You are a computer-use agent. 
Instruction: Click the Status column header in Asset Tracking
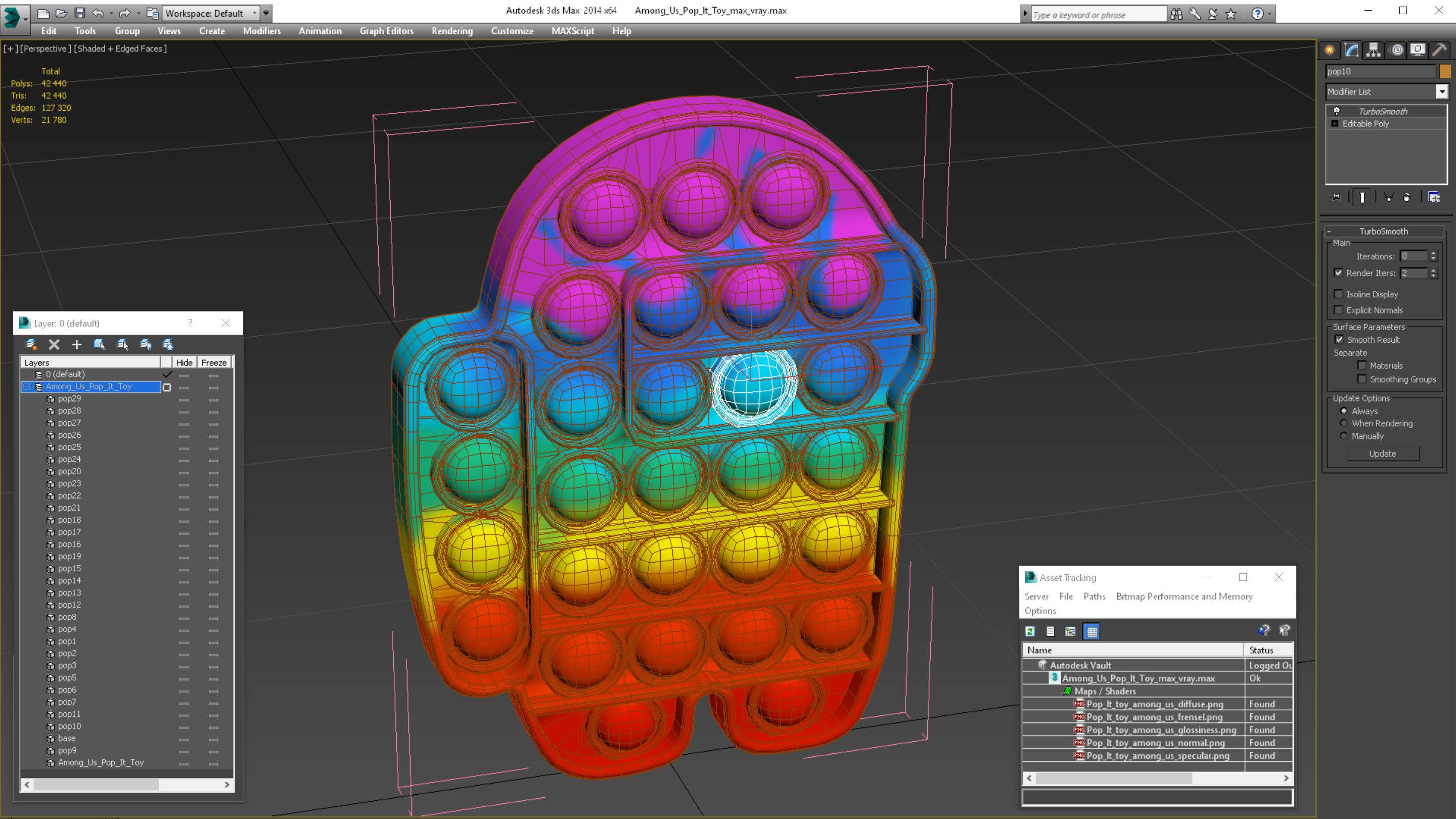point(1268,650)
